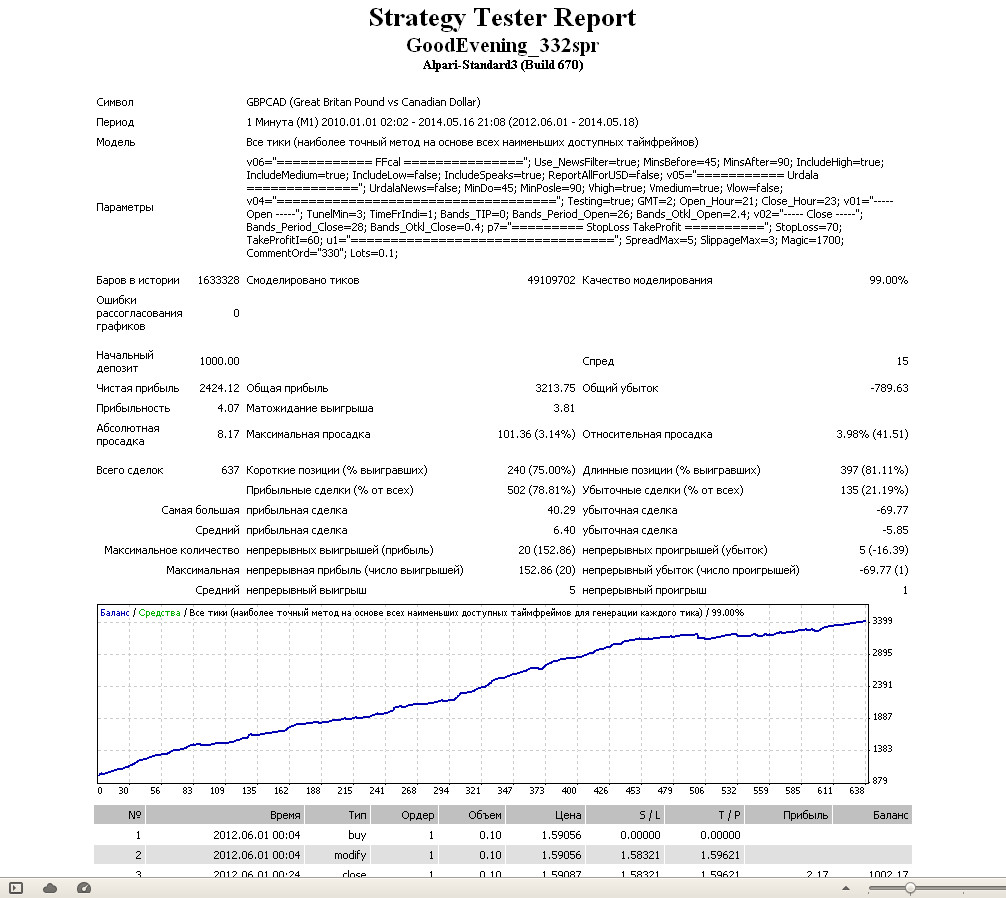
Task: Click the expected payoff value '3.81'
Action: click(564, 408)
